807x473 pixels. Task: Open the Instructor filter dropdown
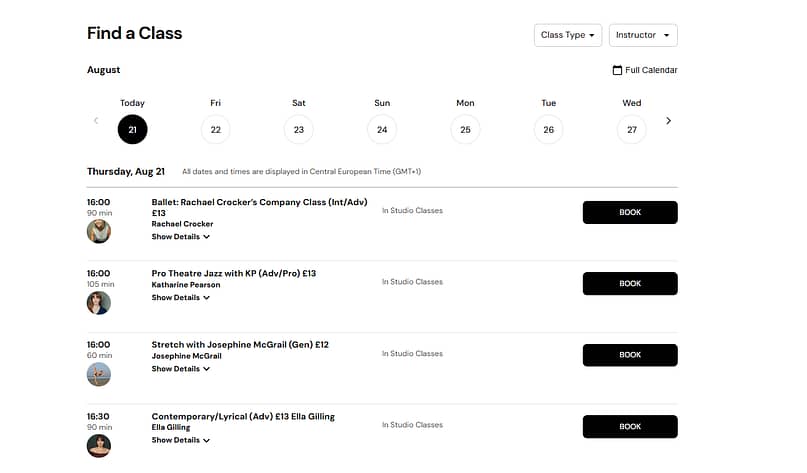(x=643, y=35)
